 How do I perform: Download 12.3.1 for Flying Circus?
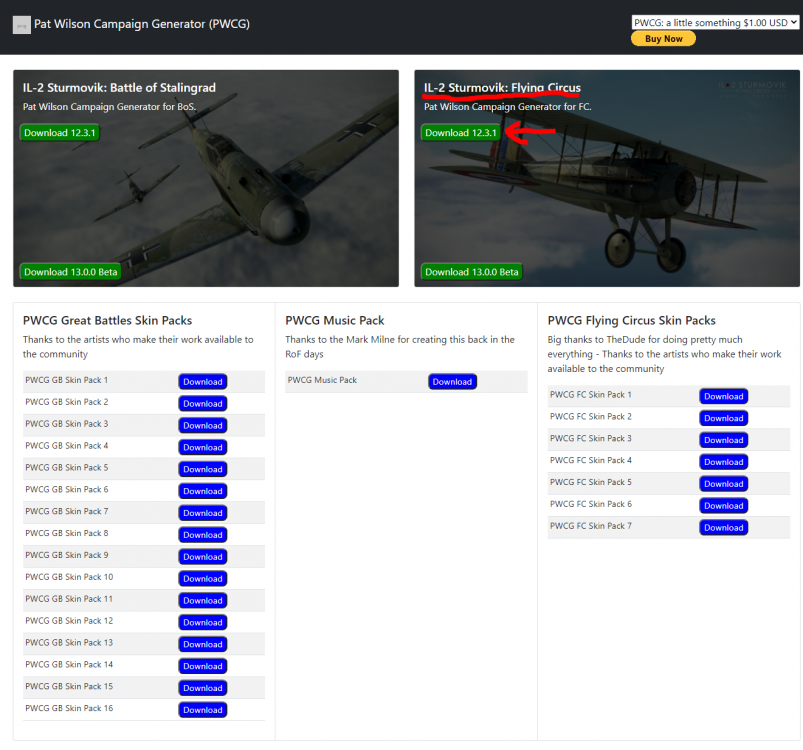tap(460, 133)
